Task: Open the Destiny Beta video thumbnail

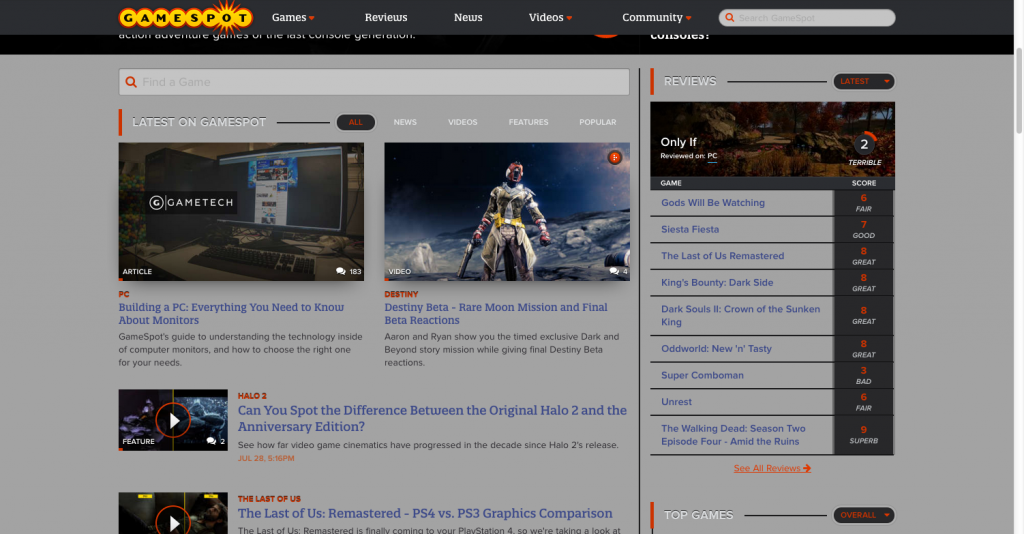Action: point(507,212)
